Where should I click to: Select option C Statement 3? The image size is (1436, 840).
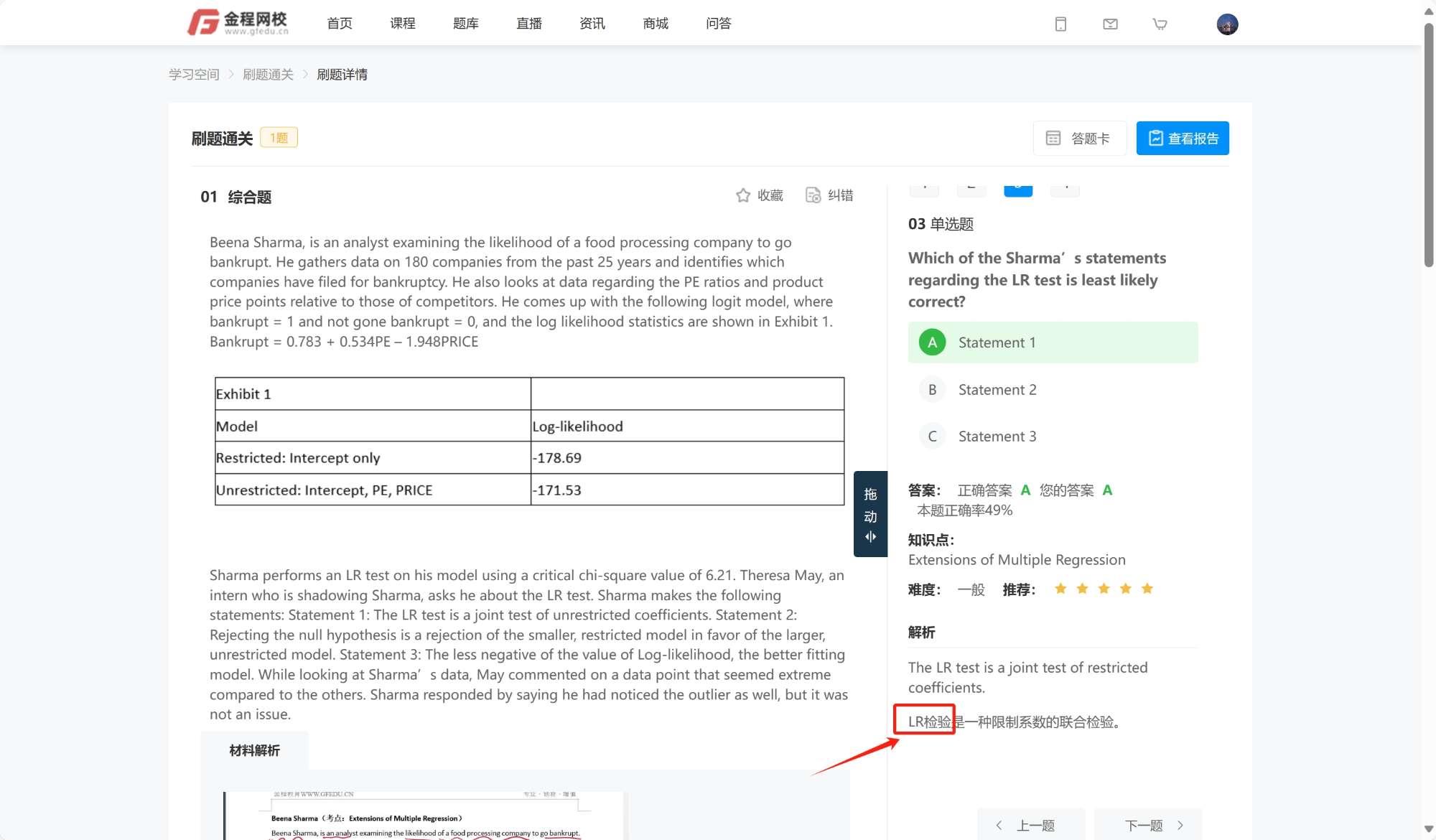click(997, 437)
